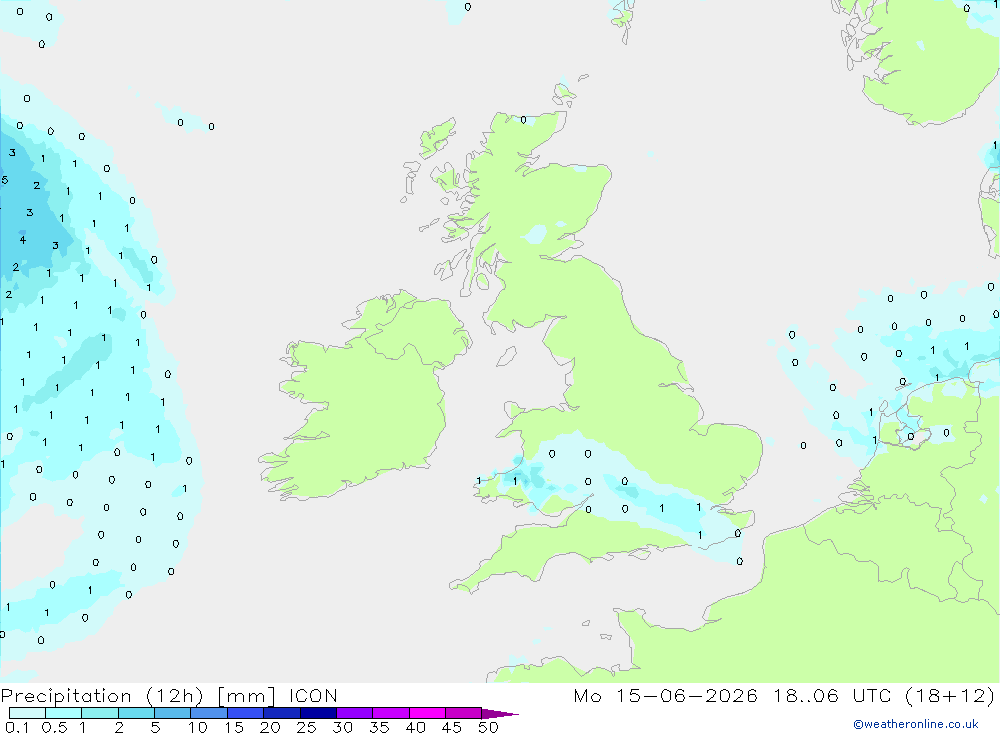Click the 40–45 mm magenta legend swatch
The width and height of the screenshot is (1000, 733).
click(x=427, y=713)
